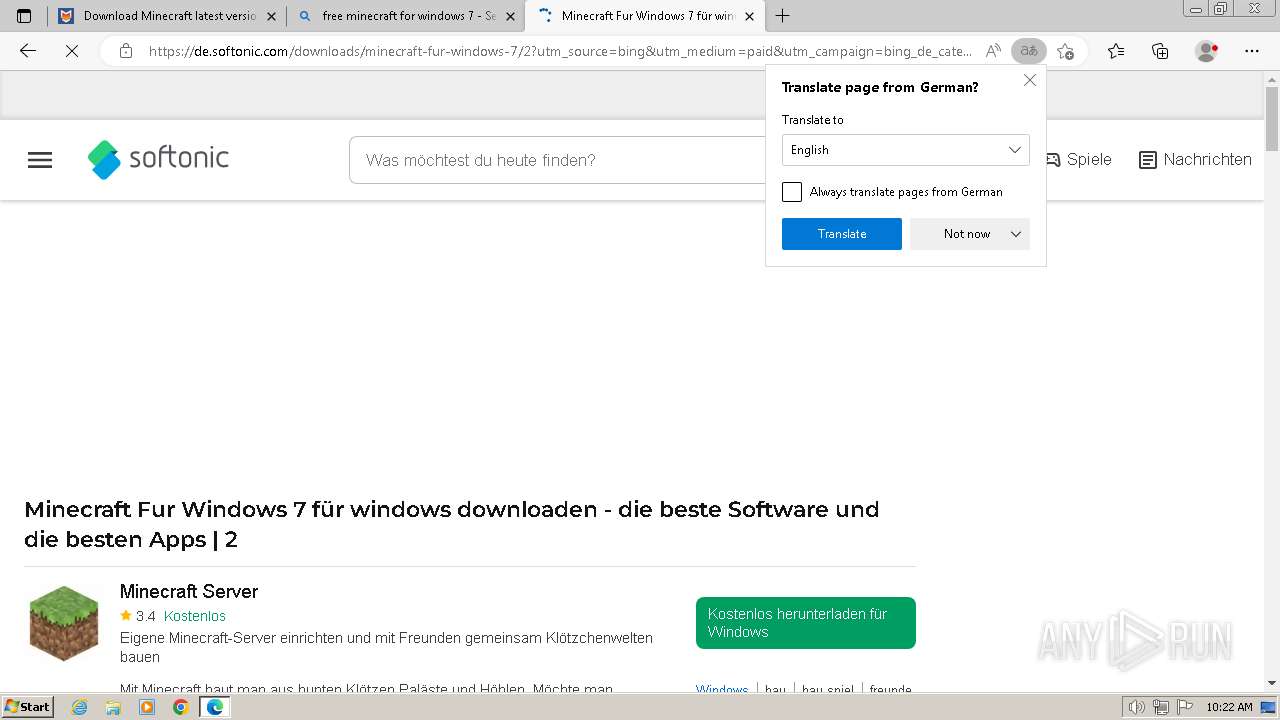Select Microsoft Edge taskbar icon
This screenshot has width=1280, height=720.
pos(214,707)
